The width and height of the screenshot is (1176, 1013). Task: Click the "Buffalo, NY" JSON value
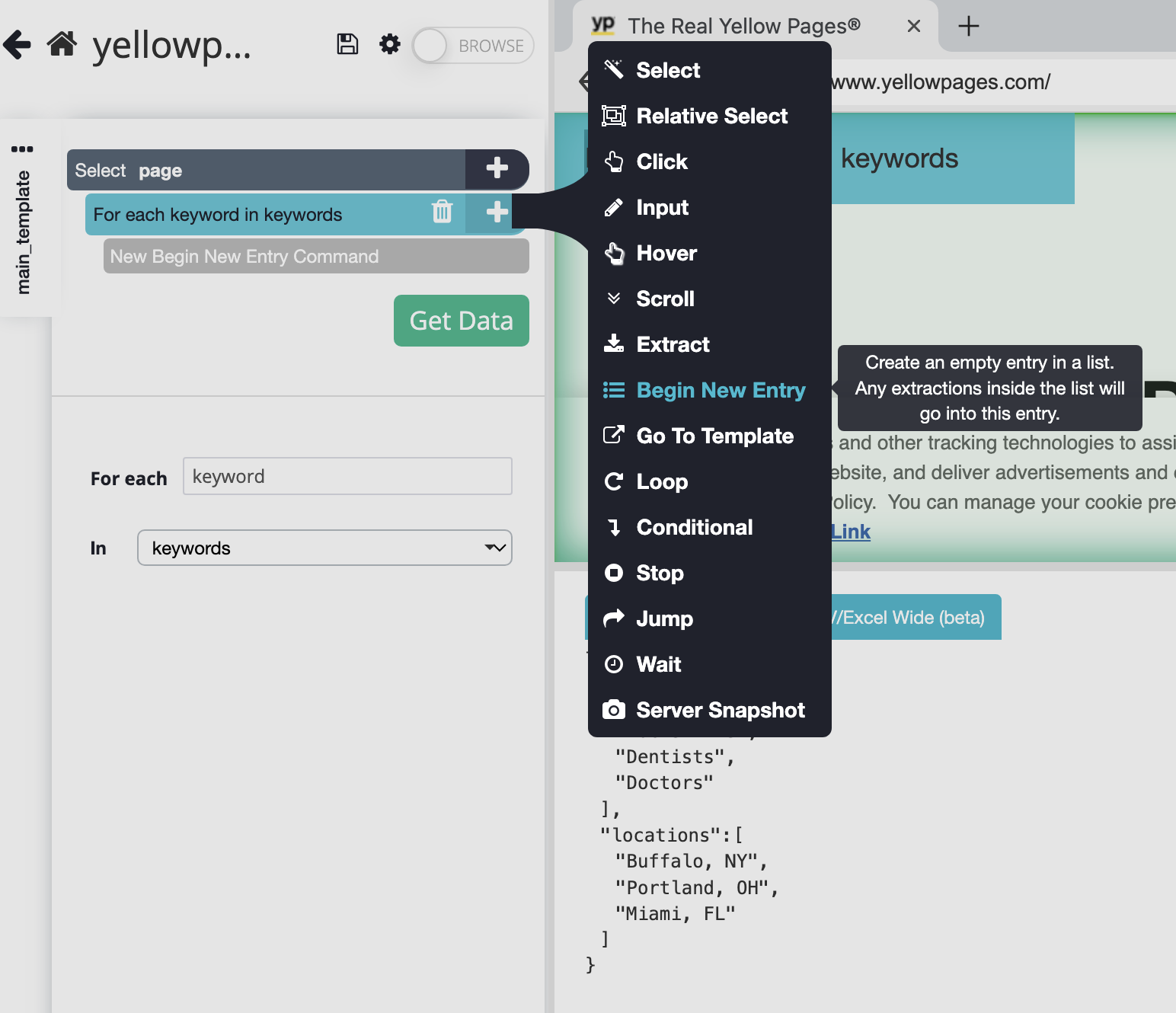coord(686,861)
